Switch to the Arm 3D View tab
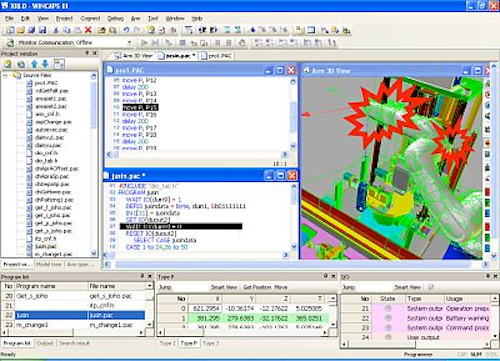The image size is (500, 361). [x=134, y=56]
